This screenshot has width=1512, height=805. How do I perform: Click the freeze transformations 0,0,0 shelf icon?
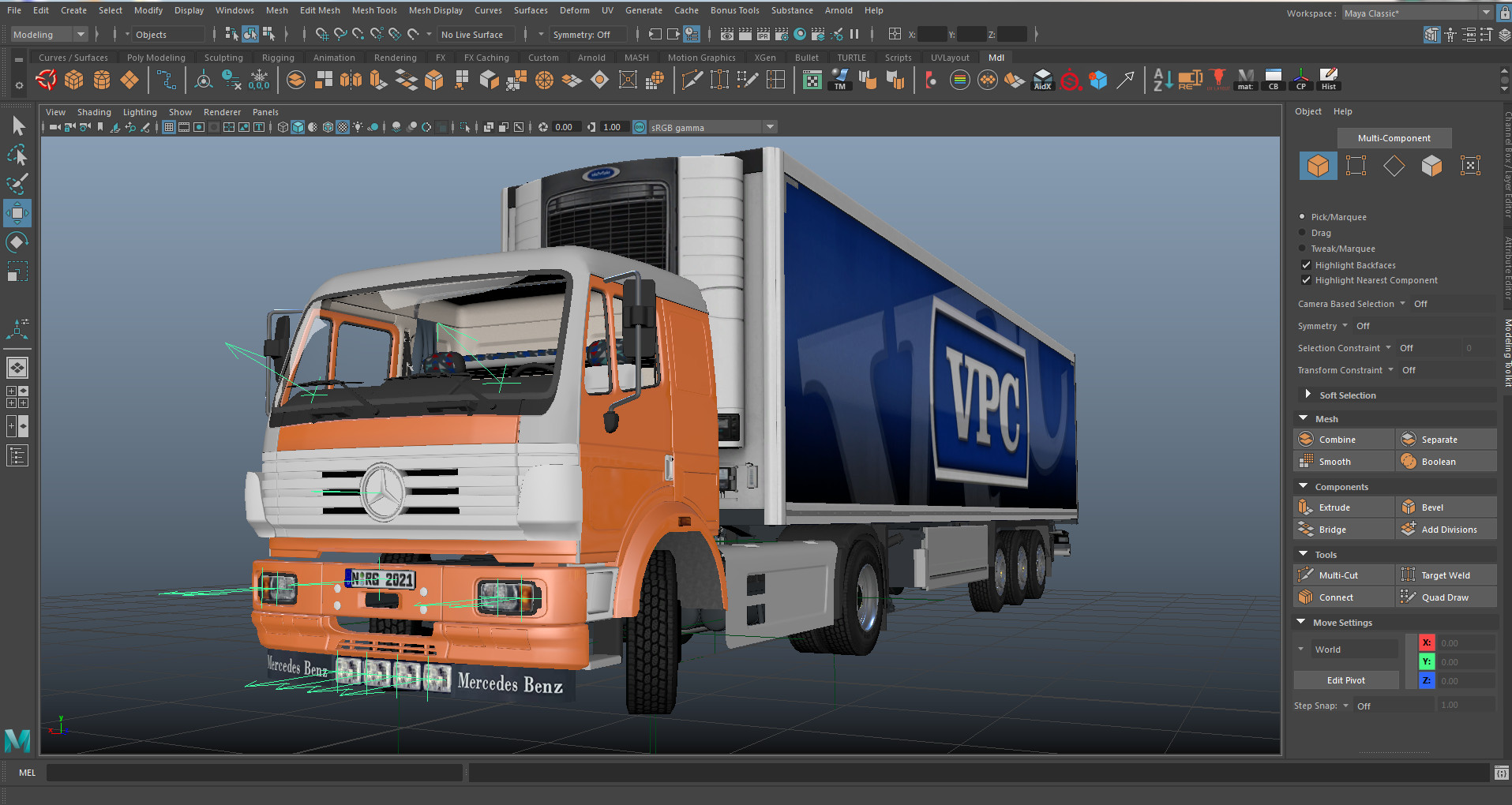pos(259,80)
